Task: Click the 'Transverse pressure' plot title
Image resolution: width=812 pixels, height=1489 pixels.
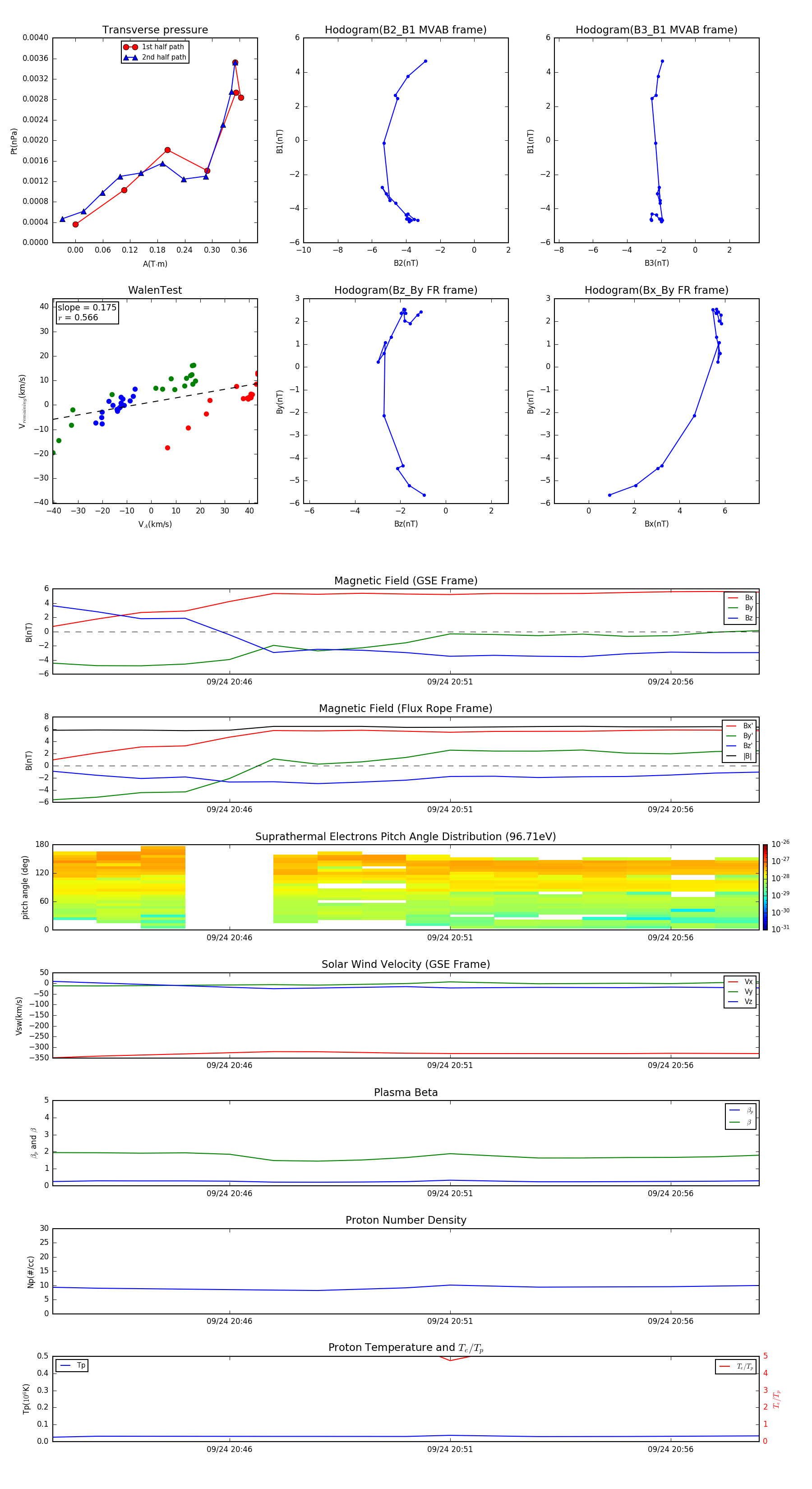Action: (x=155, y=30)
